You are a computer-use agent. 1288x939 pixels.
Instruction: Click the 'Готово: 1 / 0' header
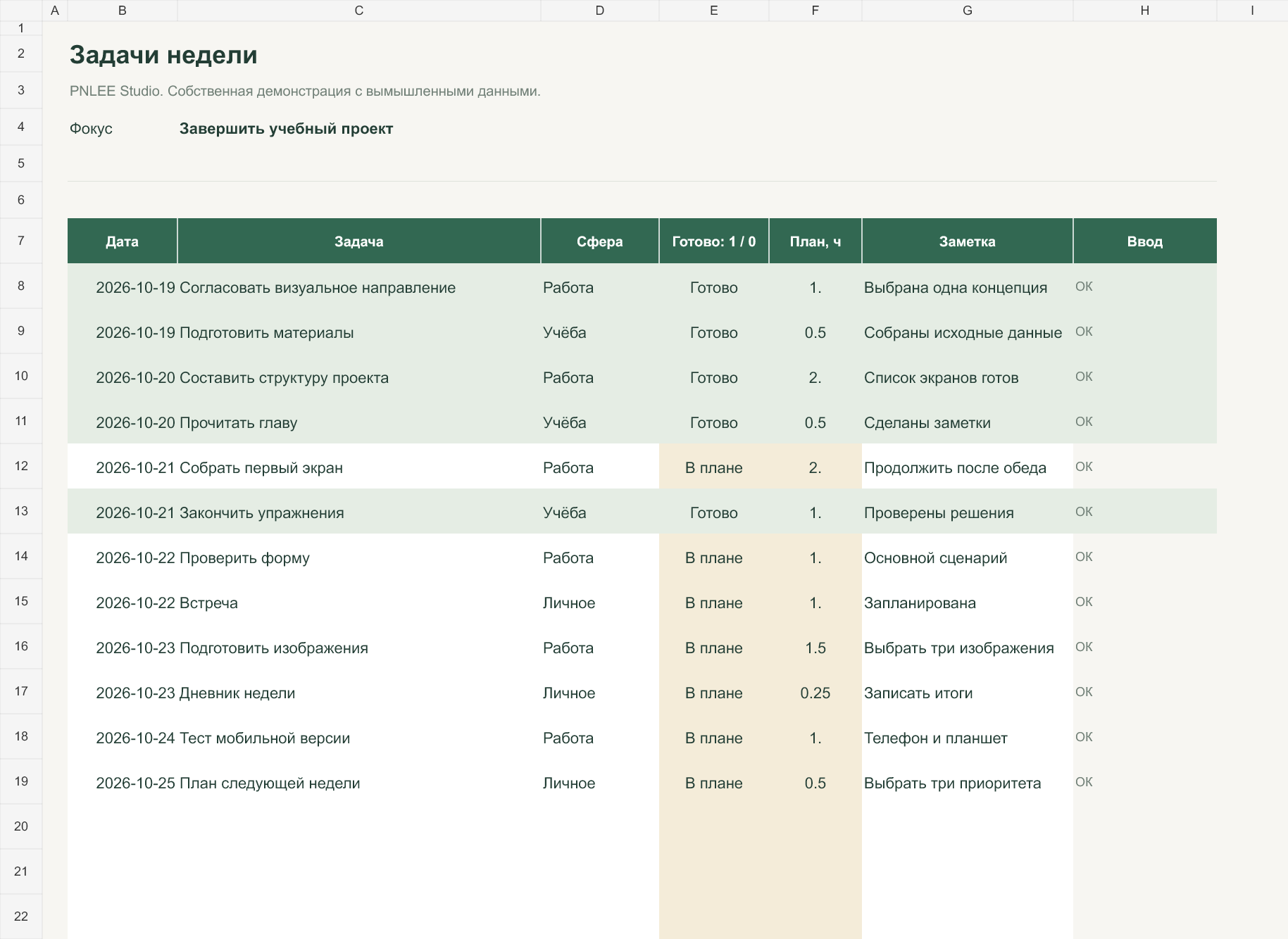713,241
